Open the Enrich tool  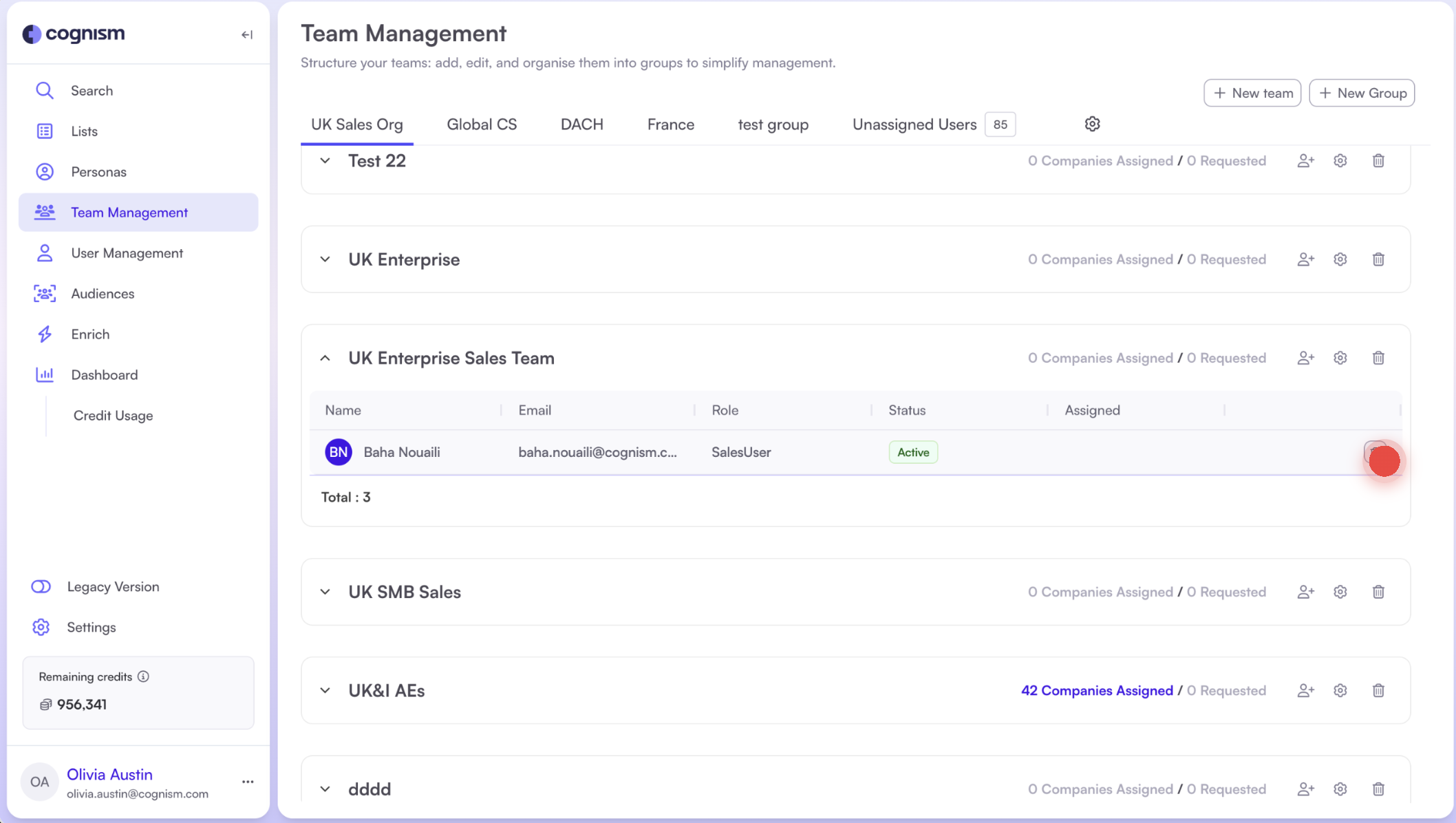44,334
